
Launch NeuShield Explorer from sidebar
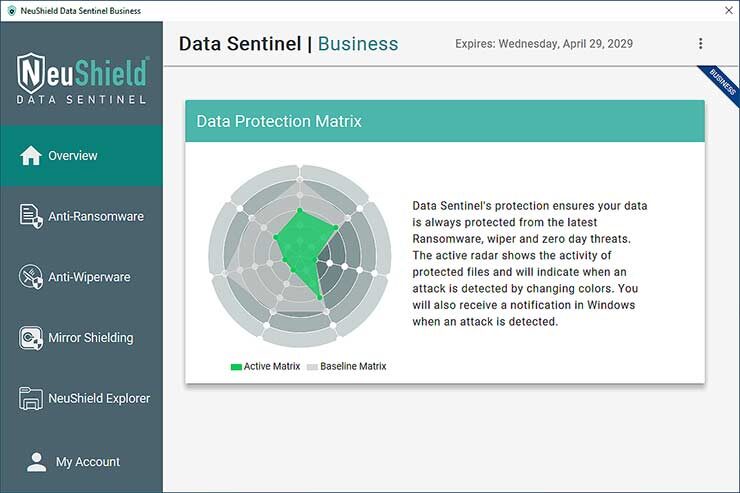pyautogui.click(x=99, y=398)
